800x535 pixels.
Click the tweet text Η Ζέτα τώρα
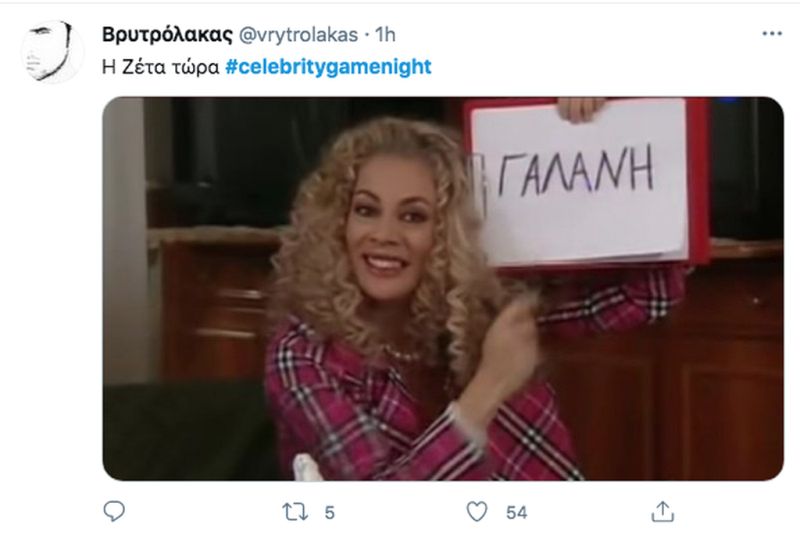(x=160, y=67)
